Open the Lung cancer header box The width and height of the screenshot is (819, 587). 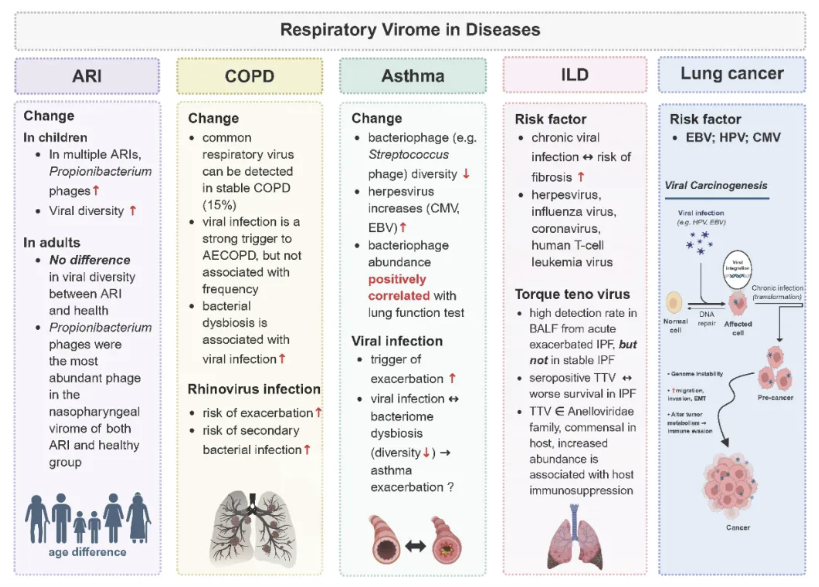pyautogui.click(x=731, y=75)
